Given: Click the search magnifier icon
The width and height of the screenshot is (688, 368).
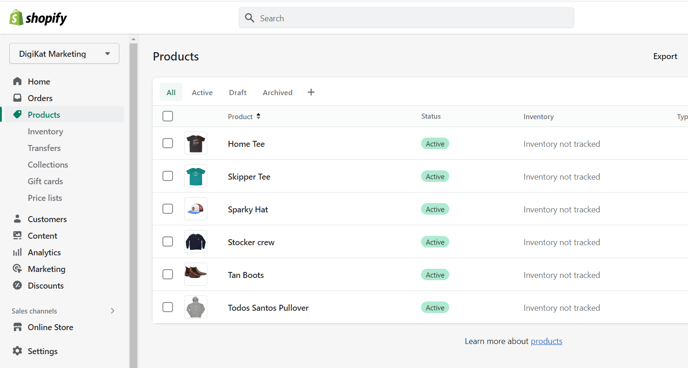Looking at the screenshot, I should [x=249, y=18].
